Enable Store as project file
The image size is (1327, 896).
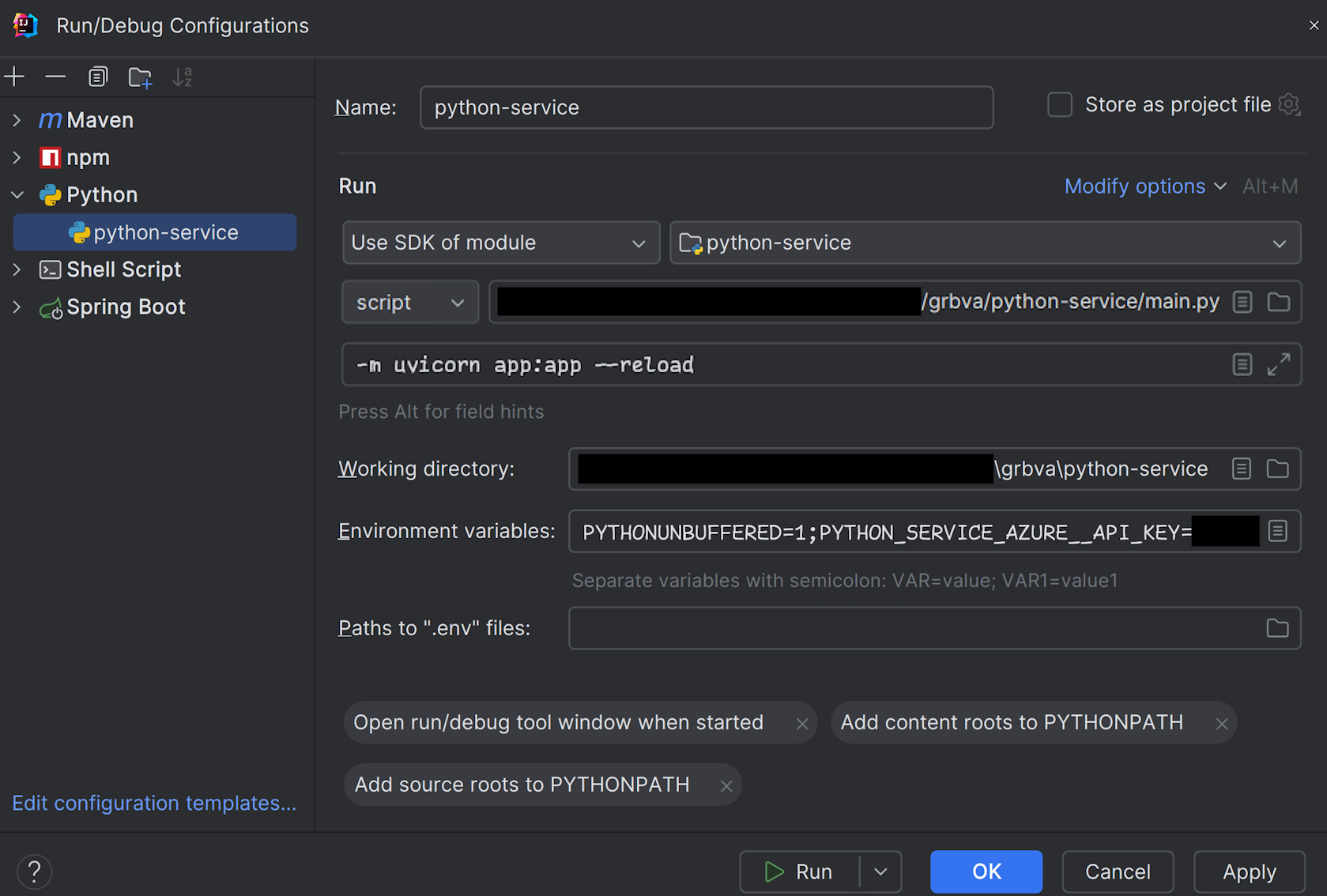click(x=1060, y=104)
